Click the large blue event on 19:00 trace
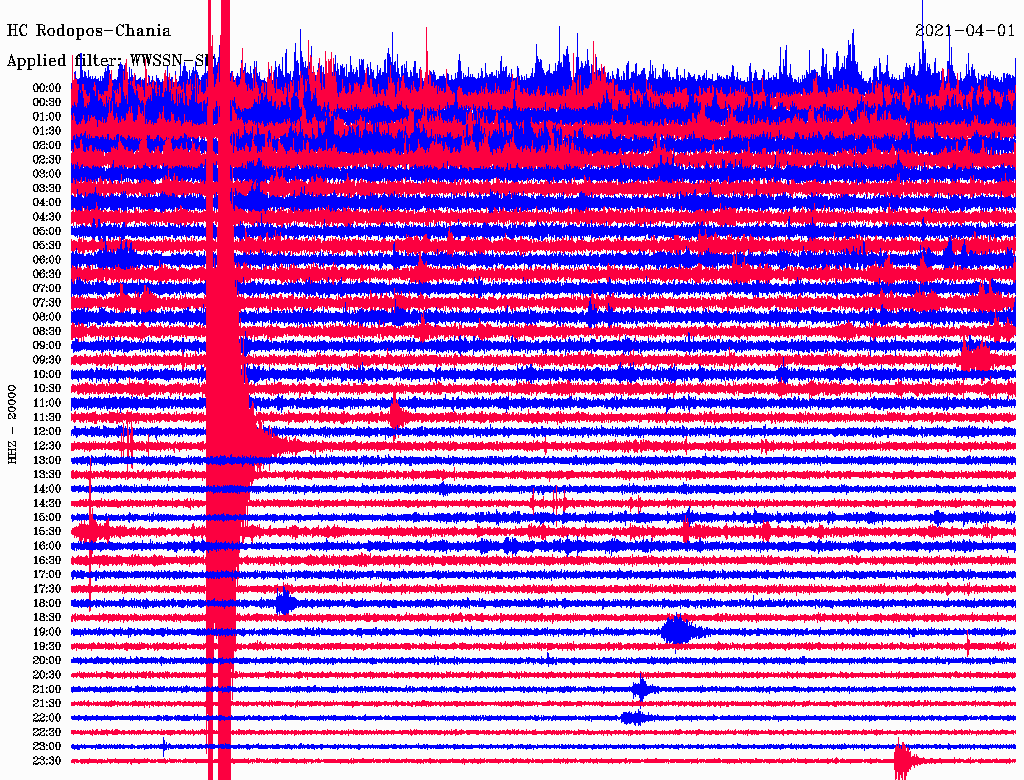1024x780 pixels. point(677,631)
